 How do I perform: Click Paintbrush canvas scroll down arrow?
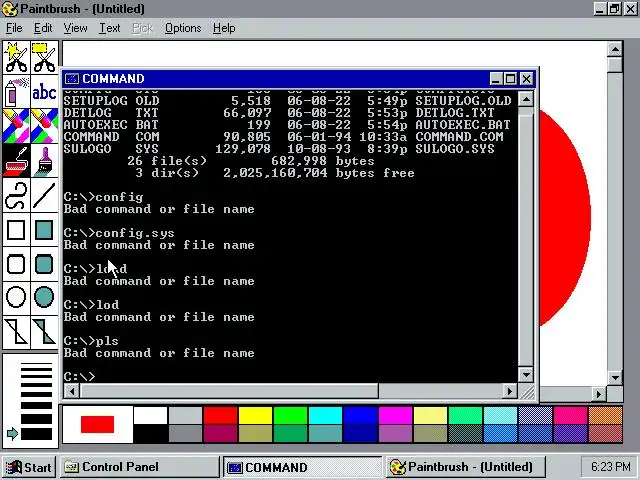click(615, 377)
